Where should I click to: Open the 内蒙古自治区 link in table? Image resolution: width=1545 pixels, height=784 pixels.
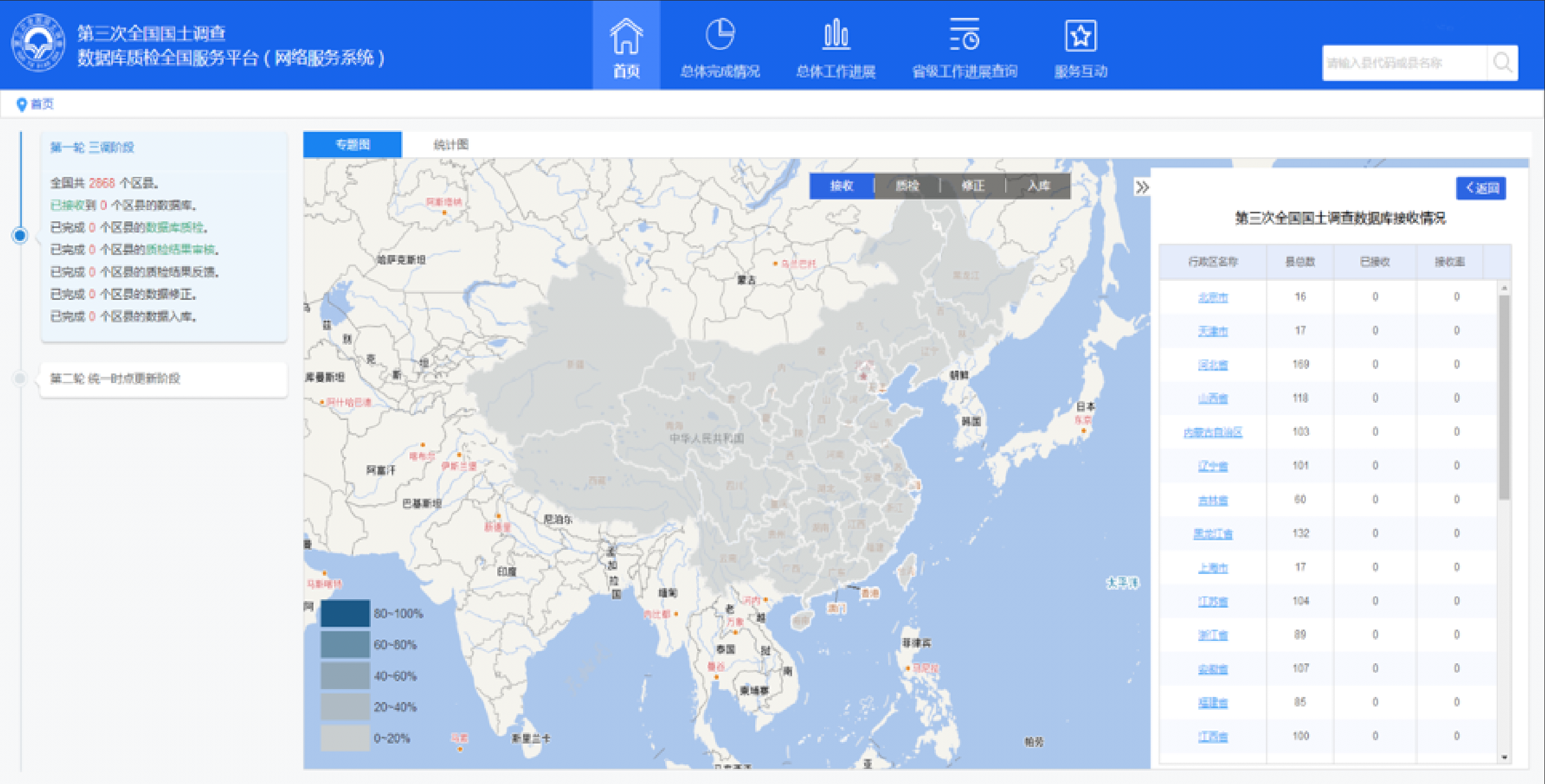tap(1213, 432)
